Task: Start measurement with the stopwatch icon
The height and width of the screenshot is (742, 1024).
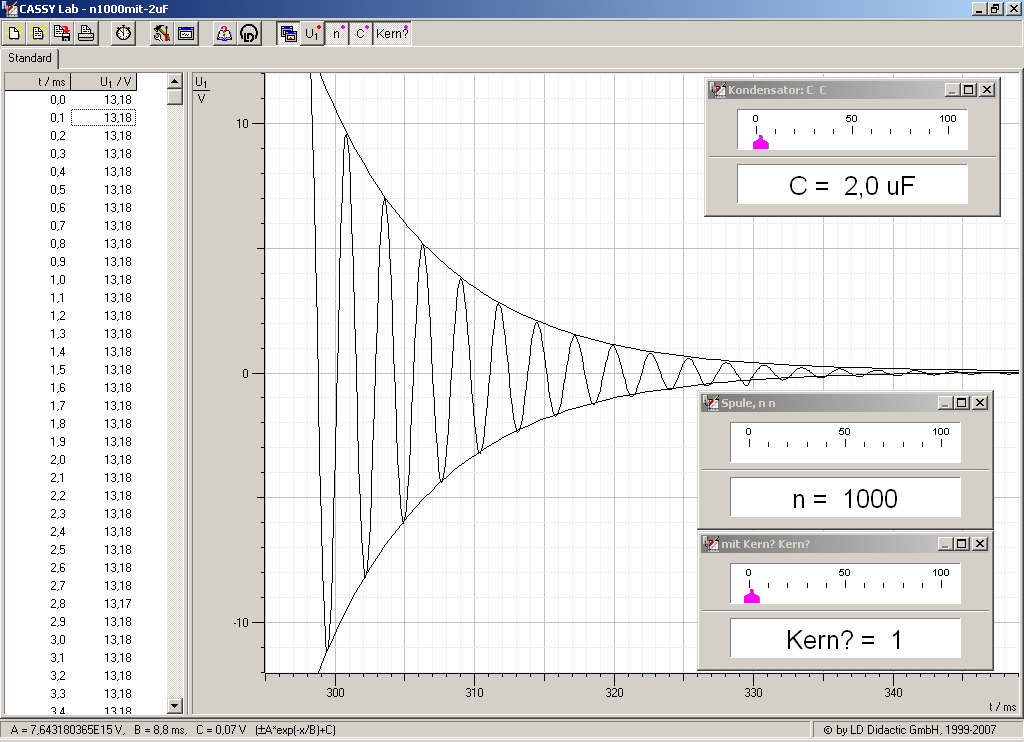Action: [x=123, y=33]
